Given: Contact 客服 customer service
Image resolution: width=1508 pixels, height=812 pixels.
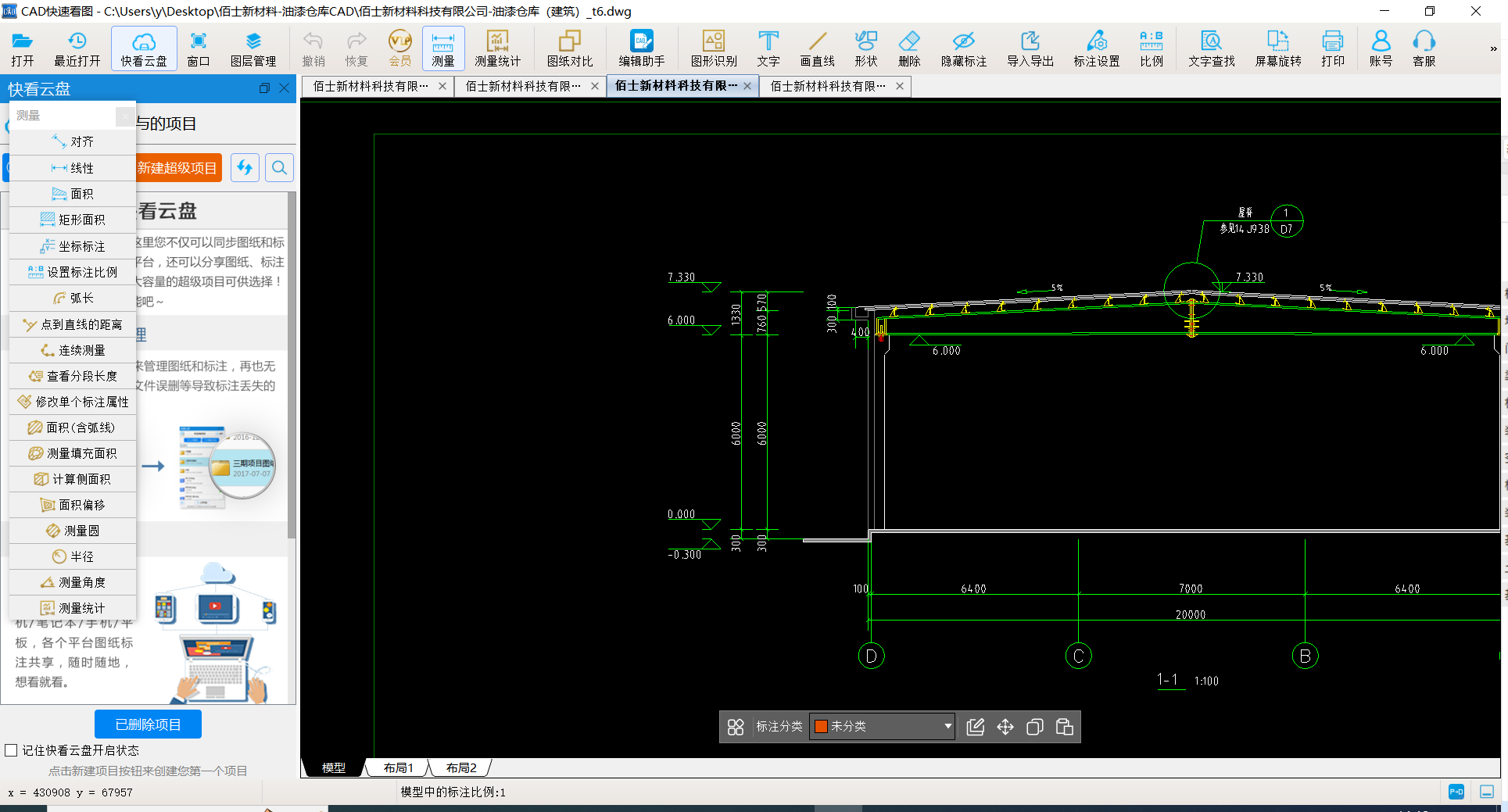Looking at the screenshot, I should pyautogui.click(x=1424, y=48).
